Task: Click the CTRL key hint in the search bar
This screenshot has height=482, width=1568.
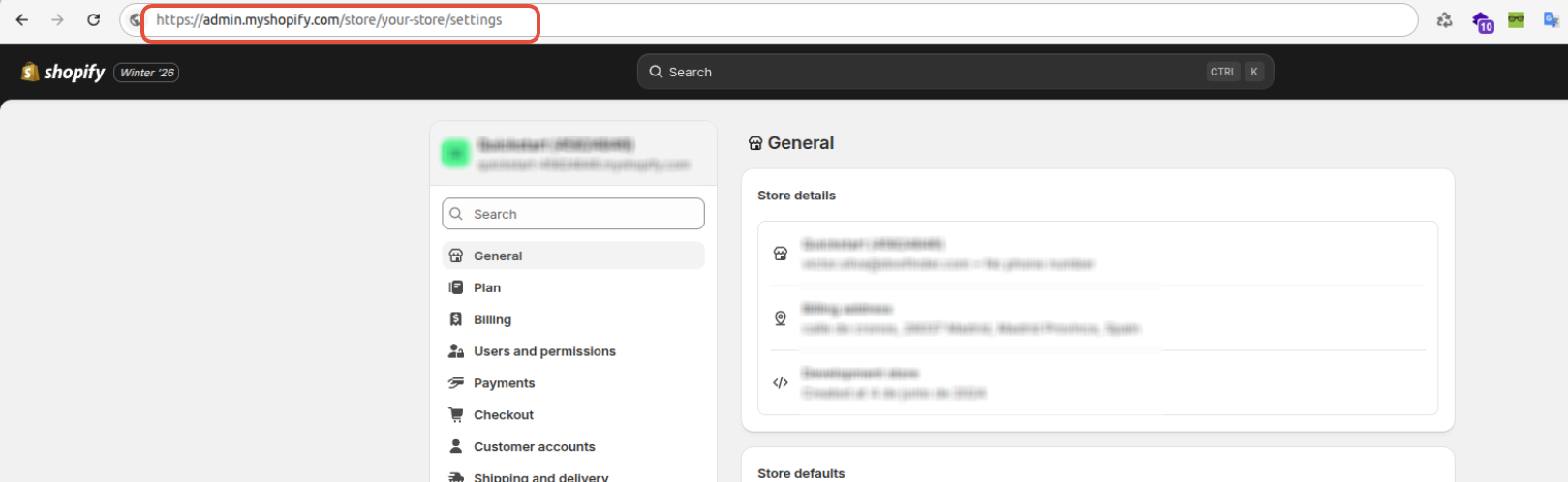Action: coord(1223,72)
